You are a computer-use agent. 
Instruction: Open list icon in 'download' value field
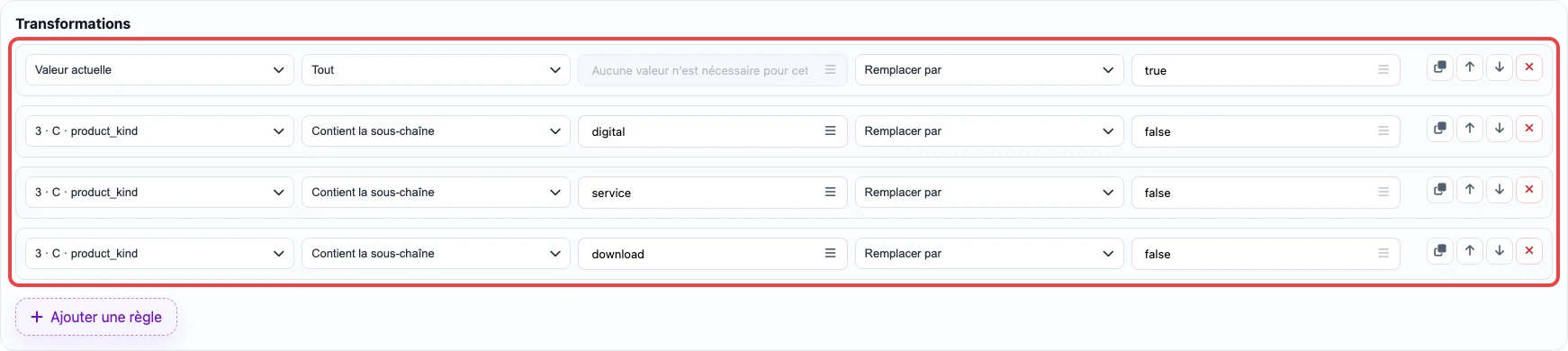click(x=830, y=254)
